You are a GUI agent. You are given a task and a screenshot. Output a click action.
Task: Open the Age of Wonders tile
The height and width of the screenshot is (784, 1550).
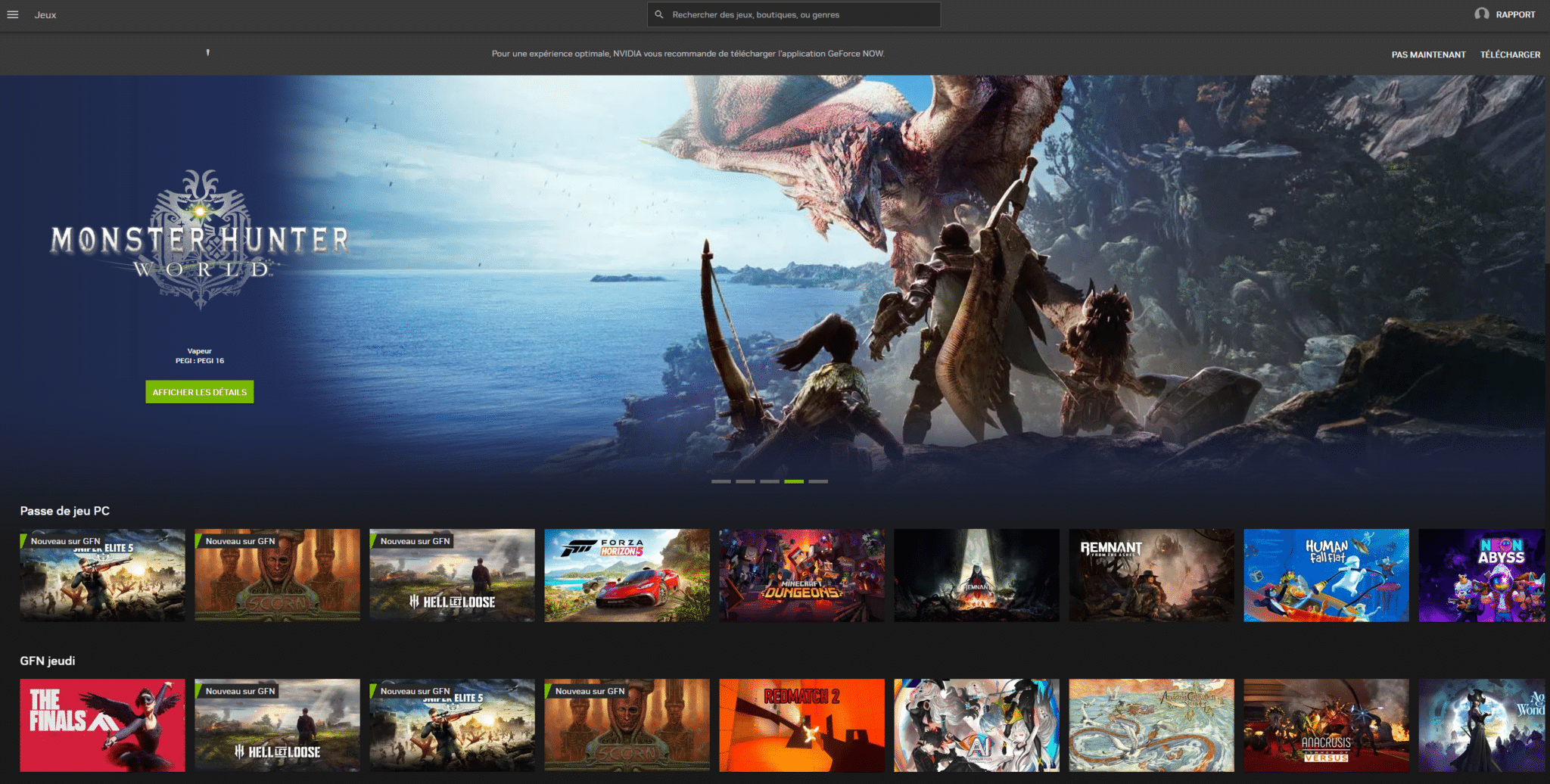1482,725
